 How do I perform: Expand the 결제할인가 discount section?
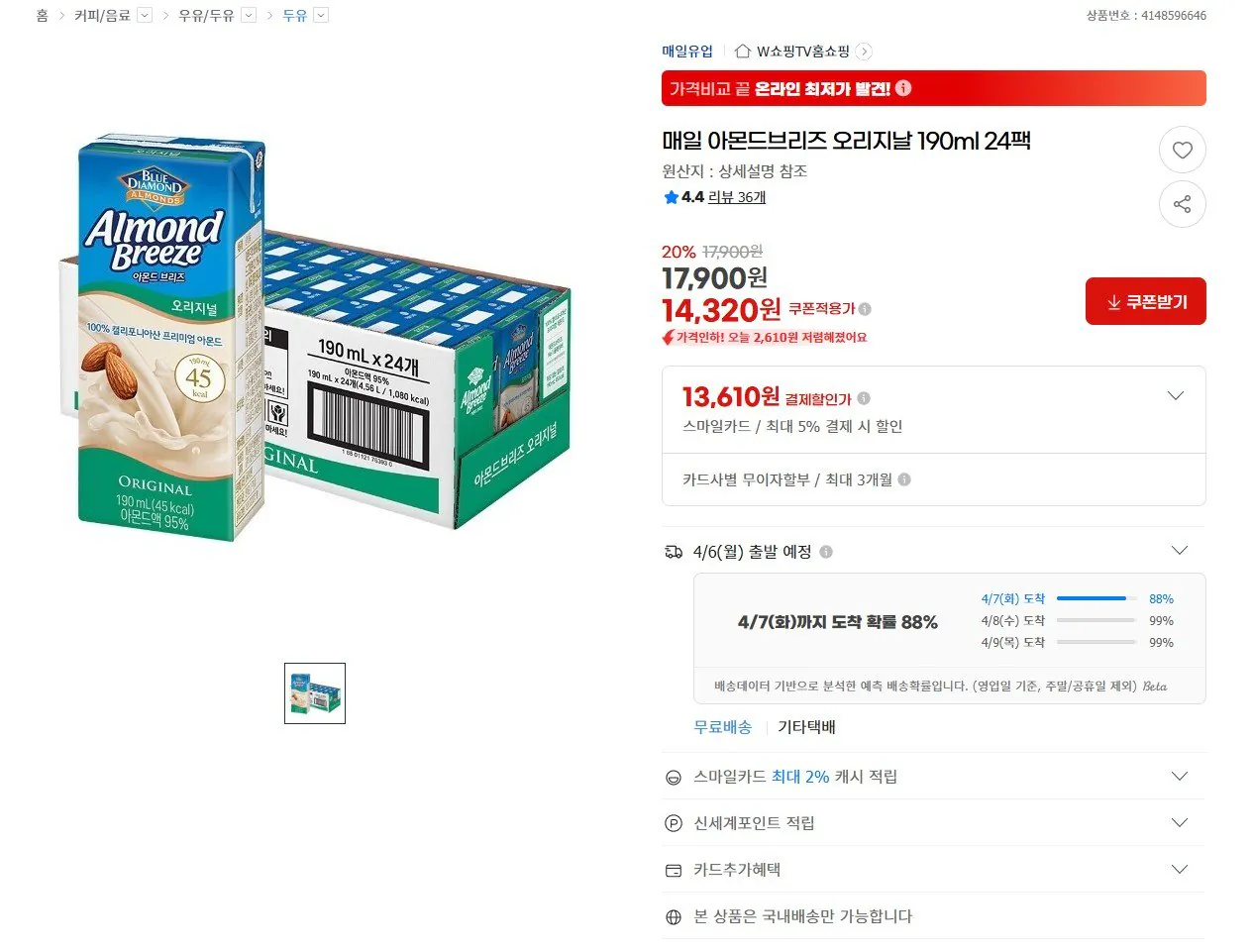pos(1175,395)
